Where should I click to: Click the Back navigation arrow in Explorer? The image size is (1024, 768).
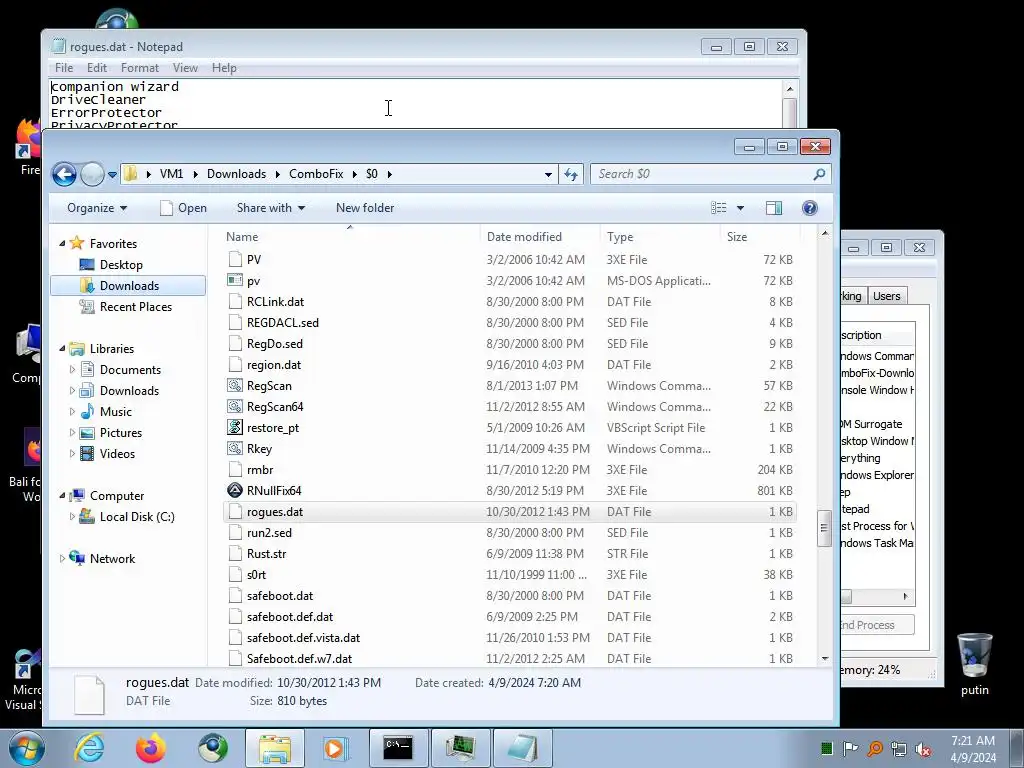[64, 174]
